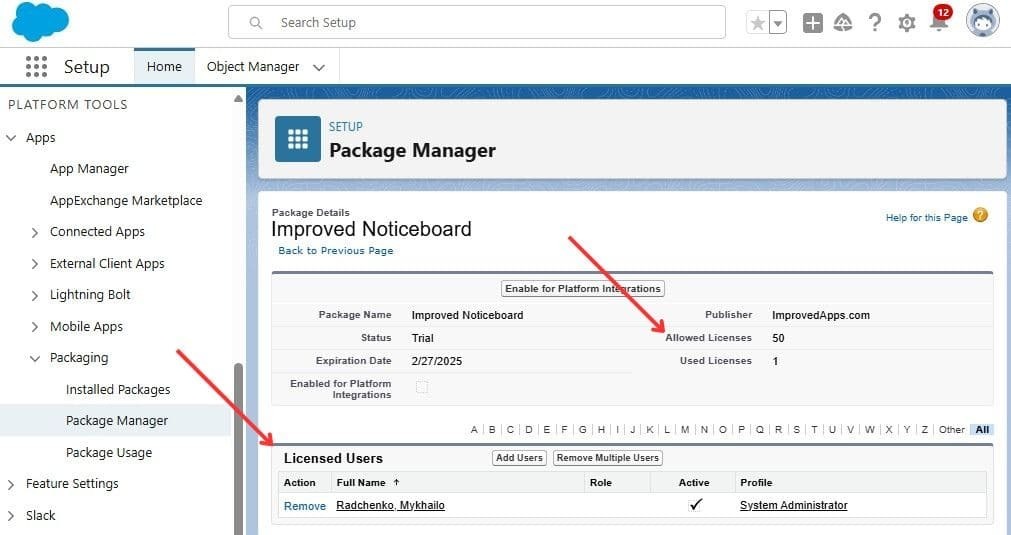Filter users by Other

point(952,429)
